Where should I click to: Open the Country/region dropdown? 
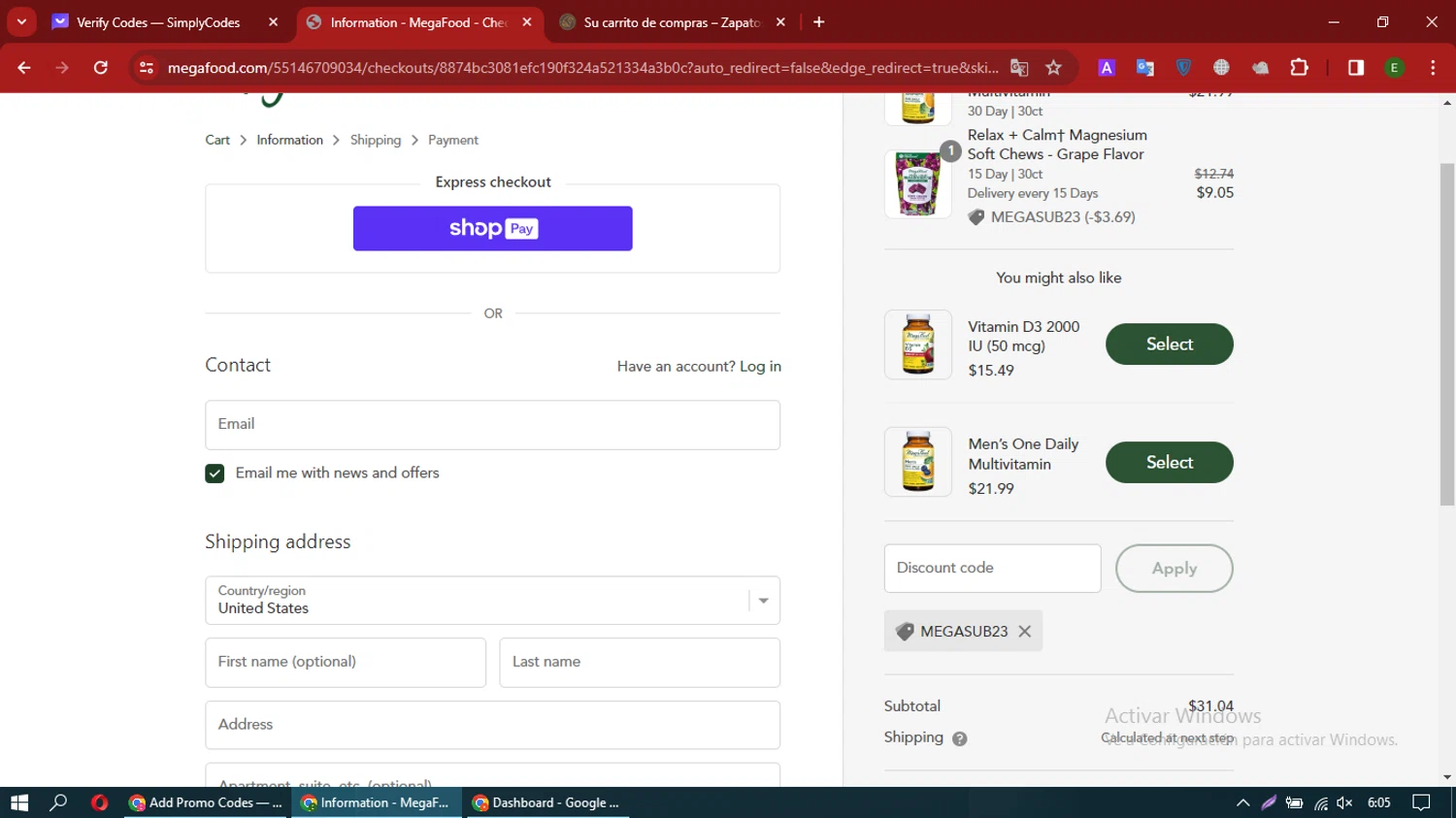[493, 601]
